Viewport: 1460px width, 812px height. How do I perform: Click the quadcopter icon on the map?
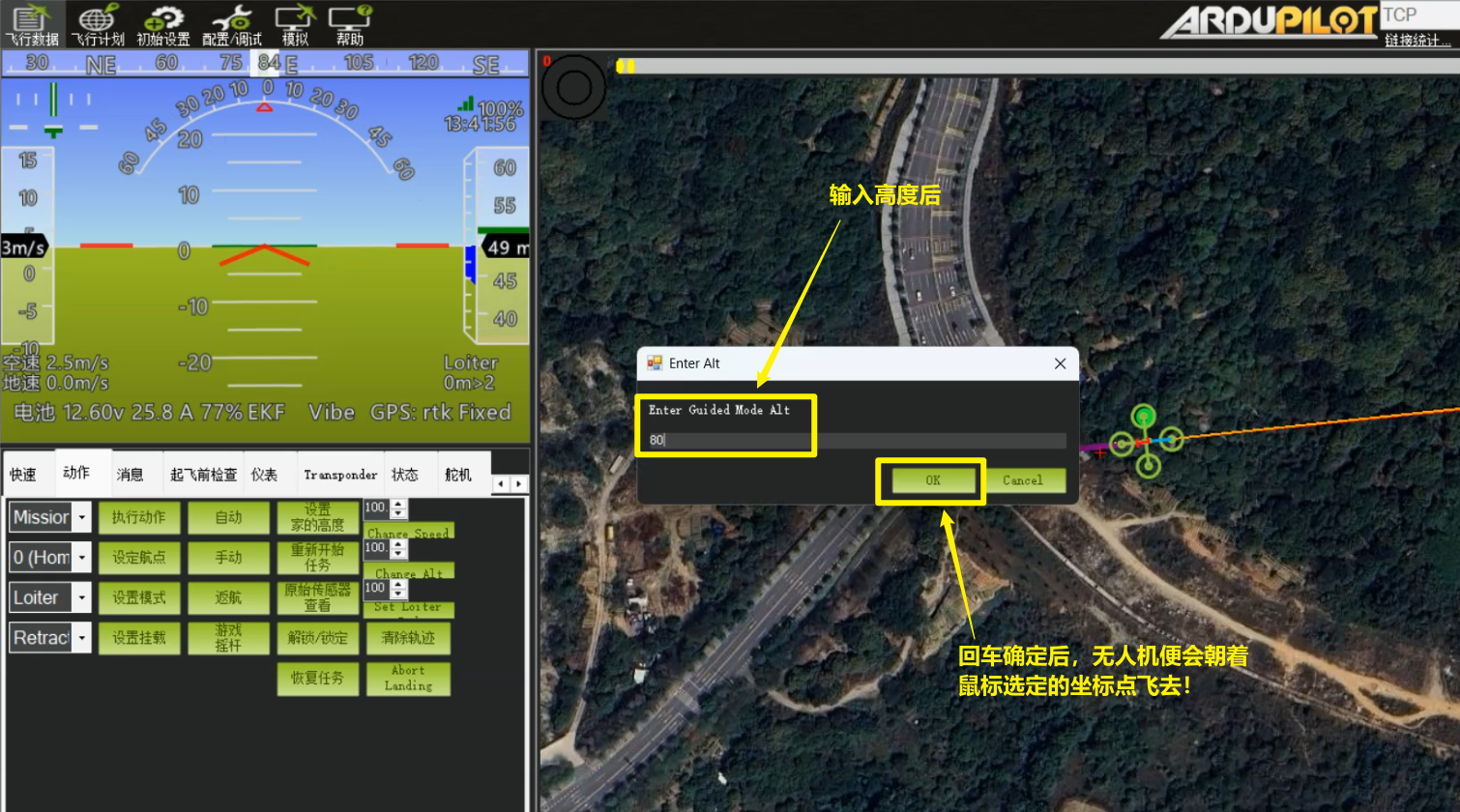click(1146, 441)
